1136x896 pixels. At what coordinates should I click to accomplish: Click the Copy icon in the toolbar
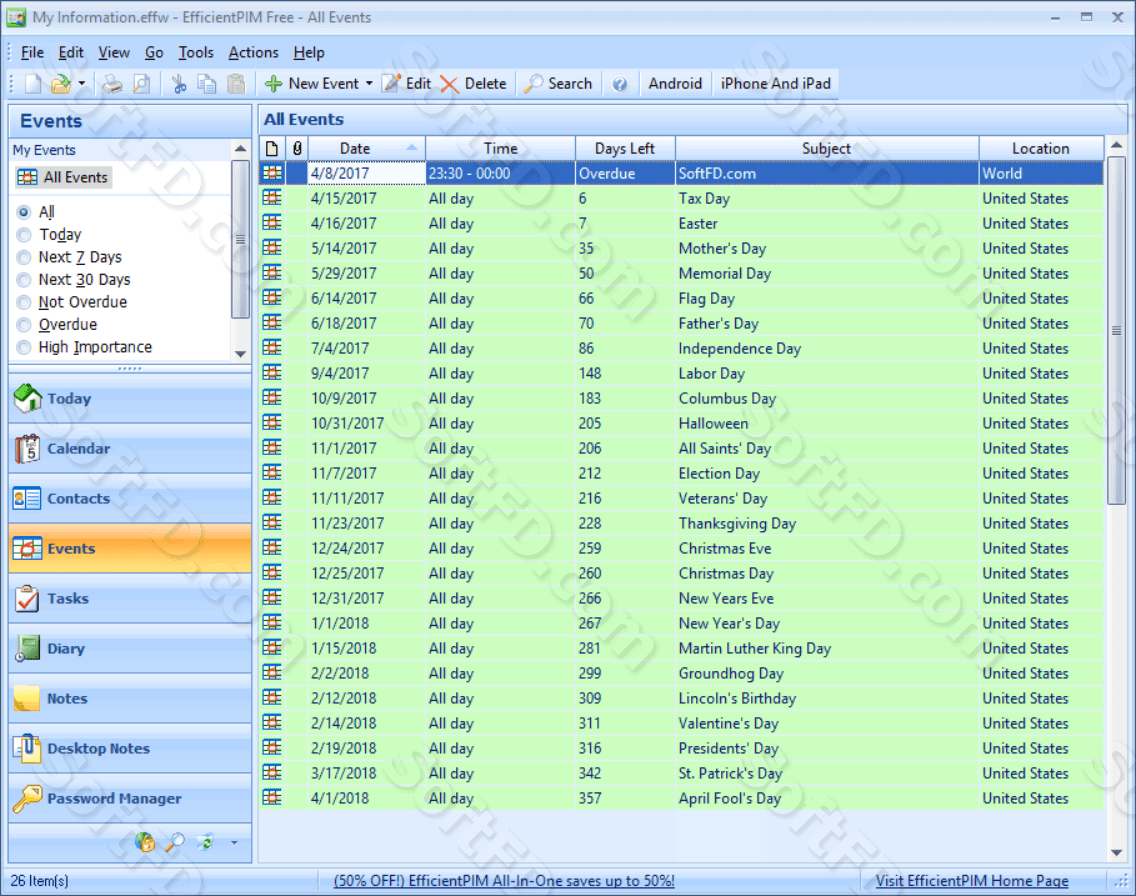tap(207, 84)
